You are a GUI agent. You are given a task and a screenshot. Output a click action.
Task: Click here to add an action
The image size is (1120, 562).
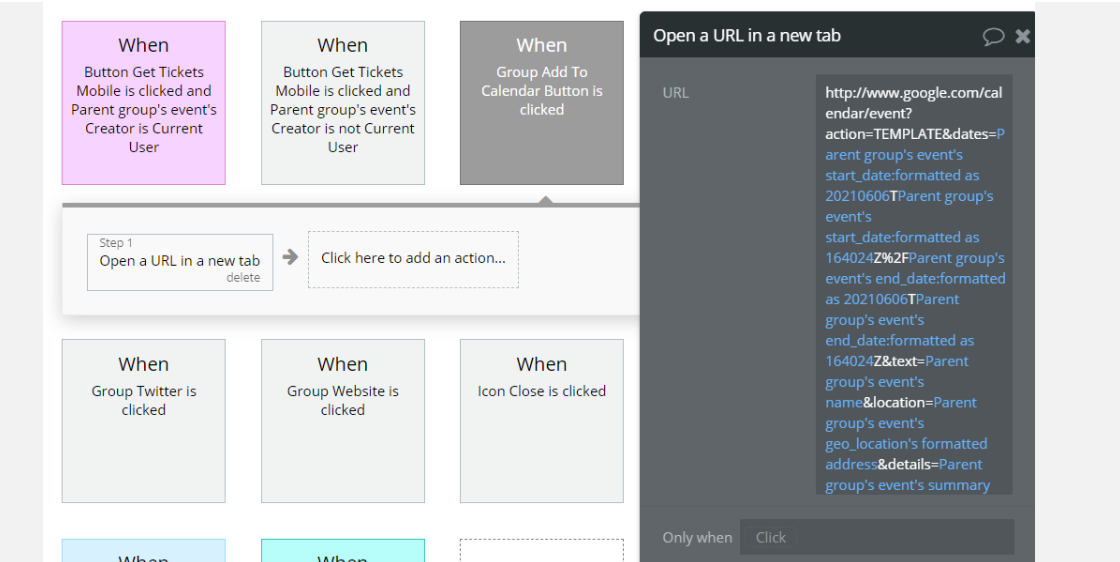413,259
